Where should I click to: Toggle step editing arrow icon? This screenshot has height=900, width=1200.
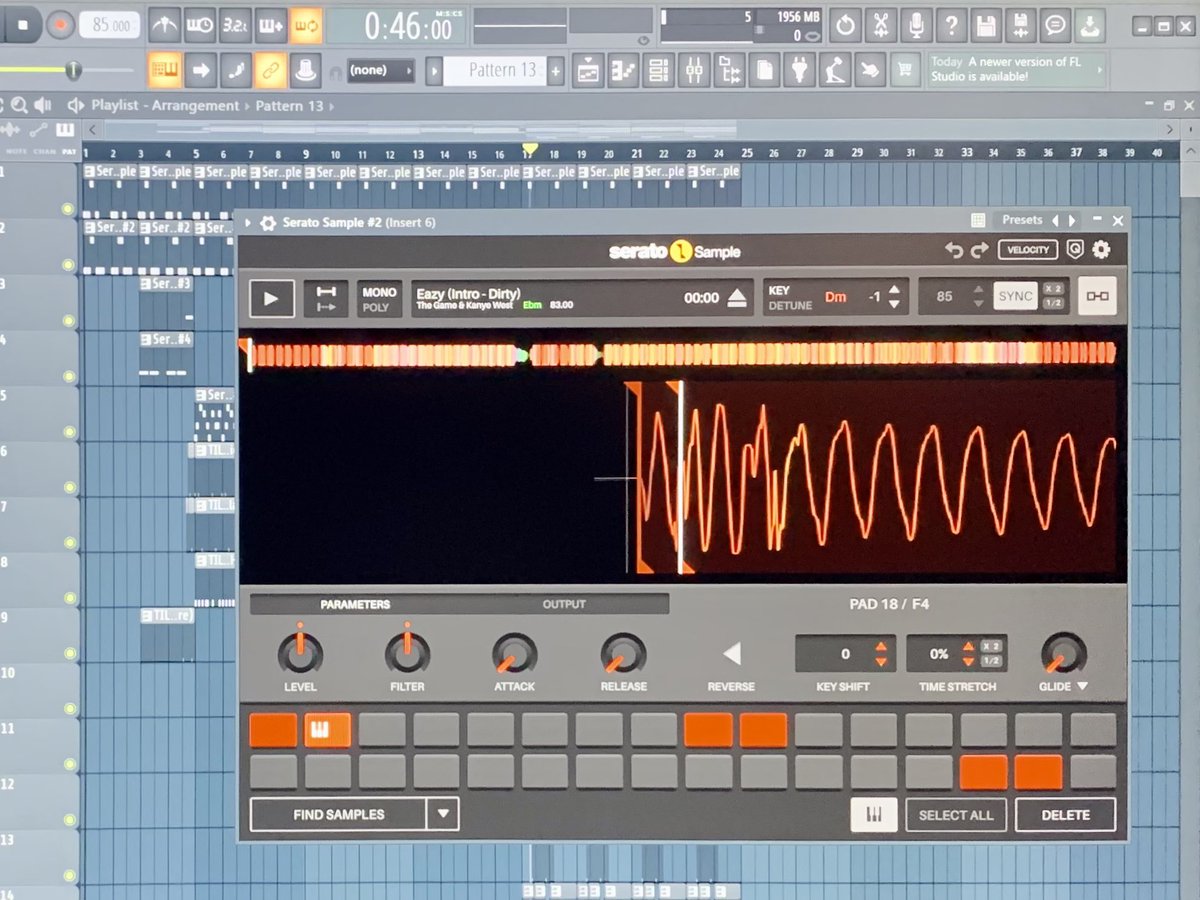(200, 70)
